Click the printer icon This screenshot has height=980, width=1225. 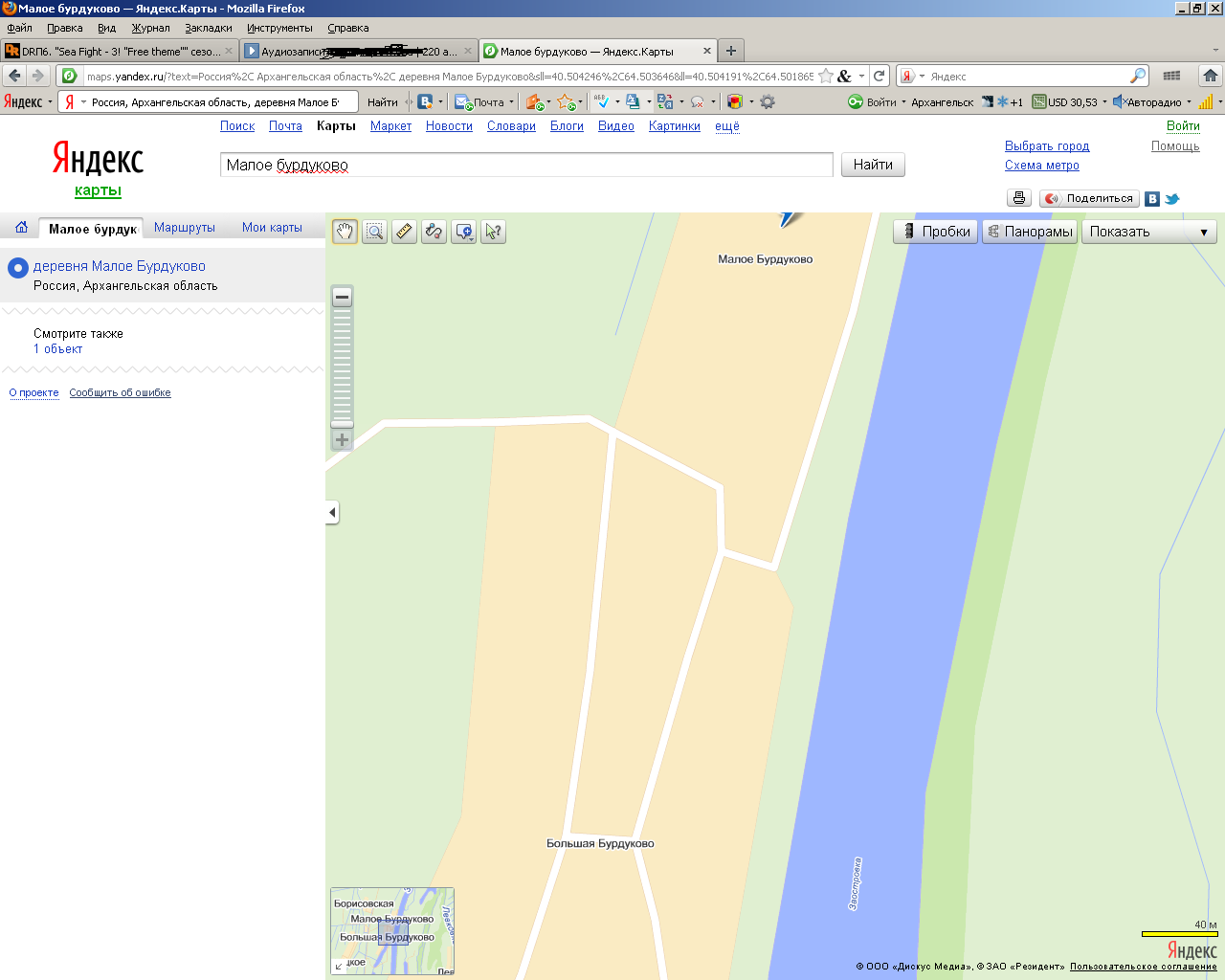(x=1019, y=198)
